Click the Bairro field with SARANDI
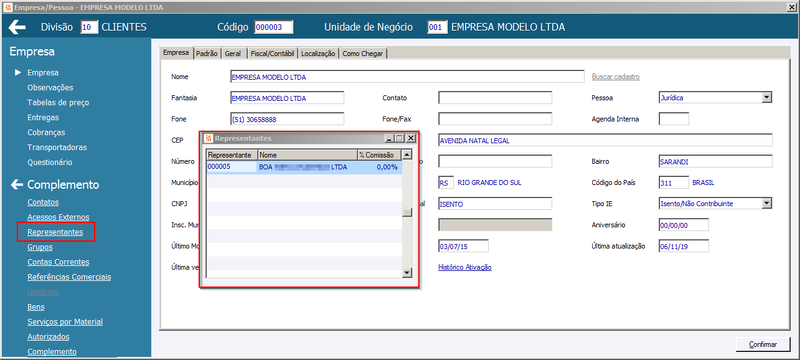The height and width of the screenshot is (360, 800). 716,161
